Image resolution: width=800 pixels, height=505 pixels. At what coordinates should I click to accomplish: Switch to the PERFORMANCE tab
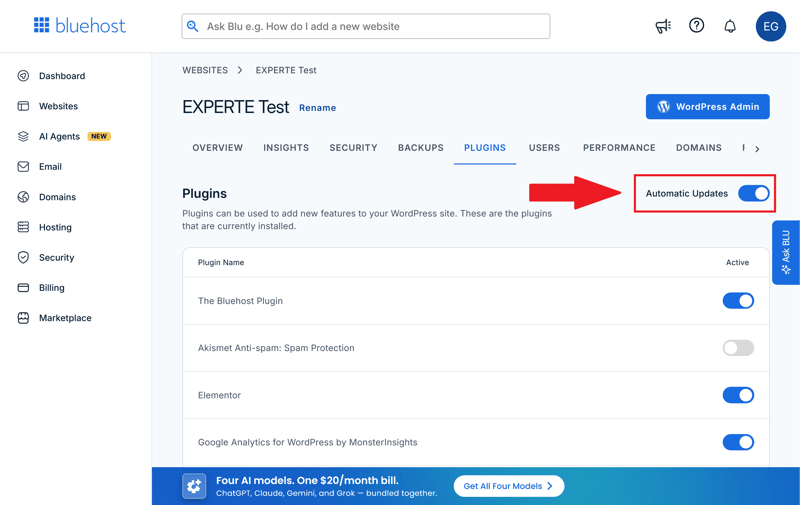(x=619, y=148)
